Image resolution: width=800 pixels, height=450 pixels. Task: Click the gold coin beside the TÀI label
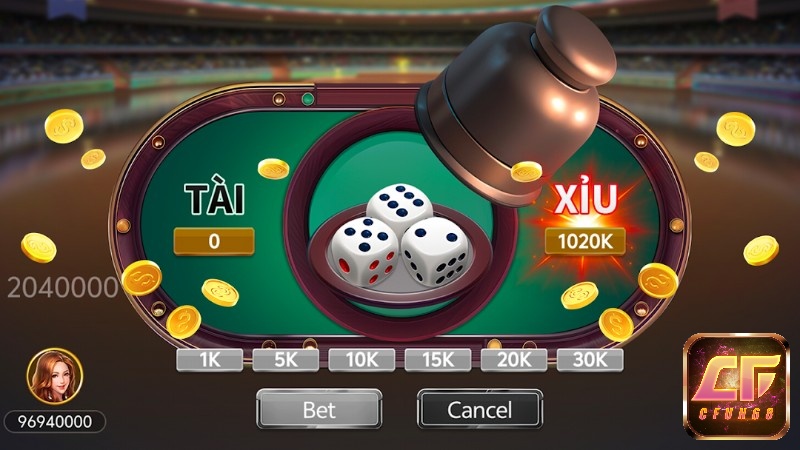[x=273, y=169]
